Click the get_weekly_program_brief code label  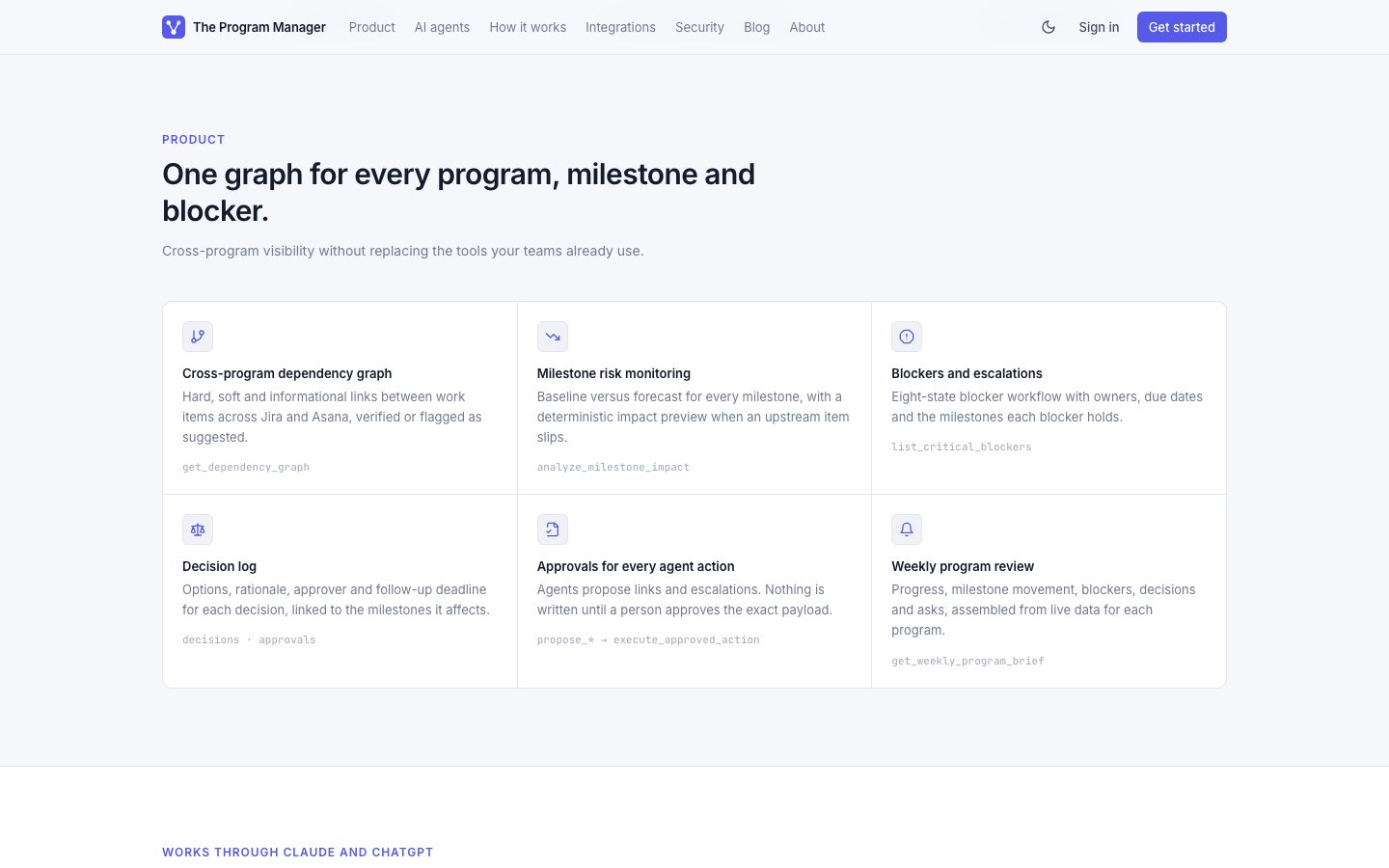967,661
